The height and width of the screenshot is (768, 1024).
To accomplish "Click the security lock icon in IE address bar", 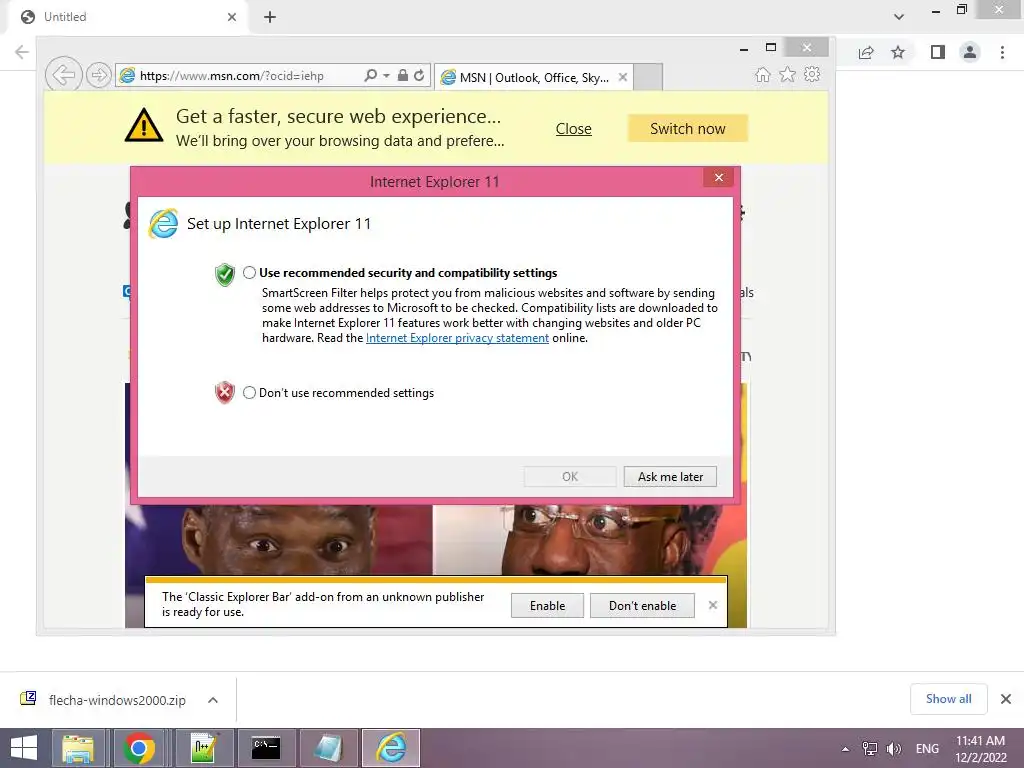I will click(x=403, y=75).
